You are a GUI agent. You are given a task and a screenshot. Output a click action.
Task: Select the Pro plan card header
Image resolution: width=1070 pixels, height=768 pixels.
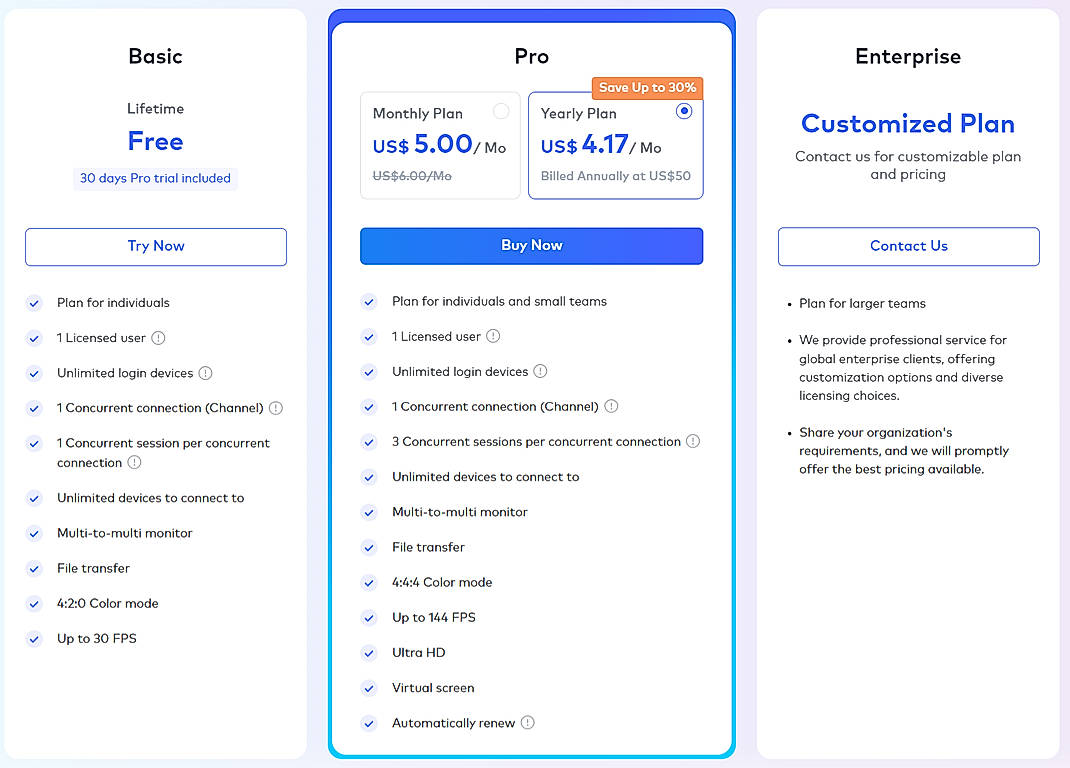click(531, 56)
